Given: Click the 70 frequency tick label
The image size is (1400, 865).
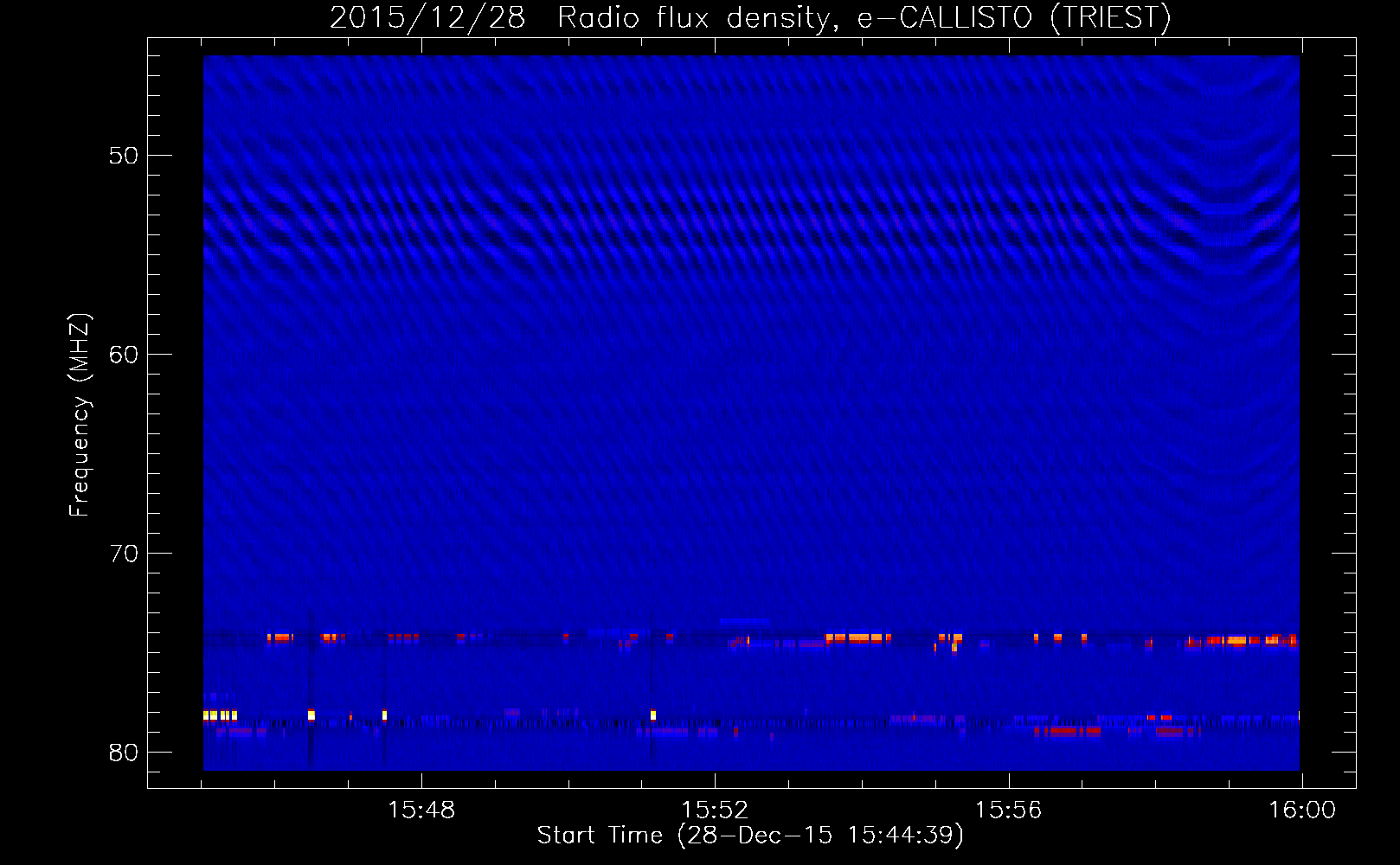Looking at the screenshot, I should click(x=123, y=554).
